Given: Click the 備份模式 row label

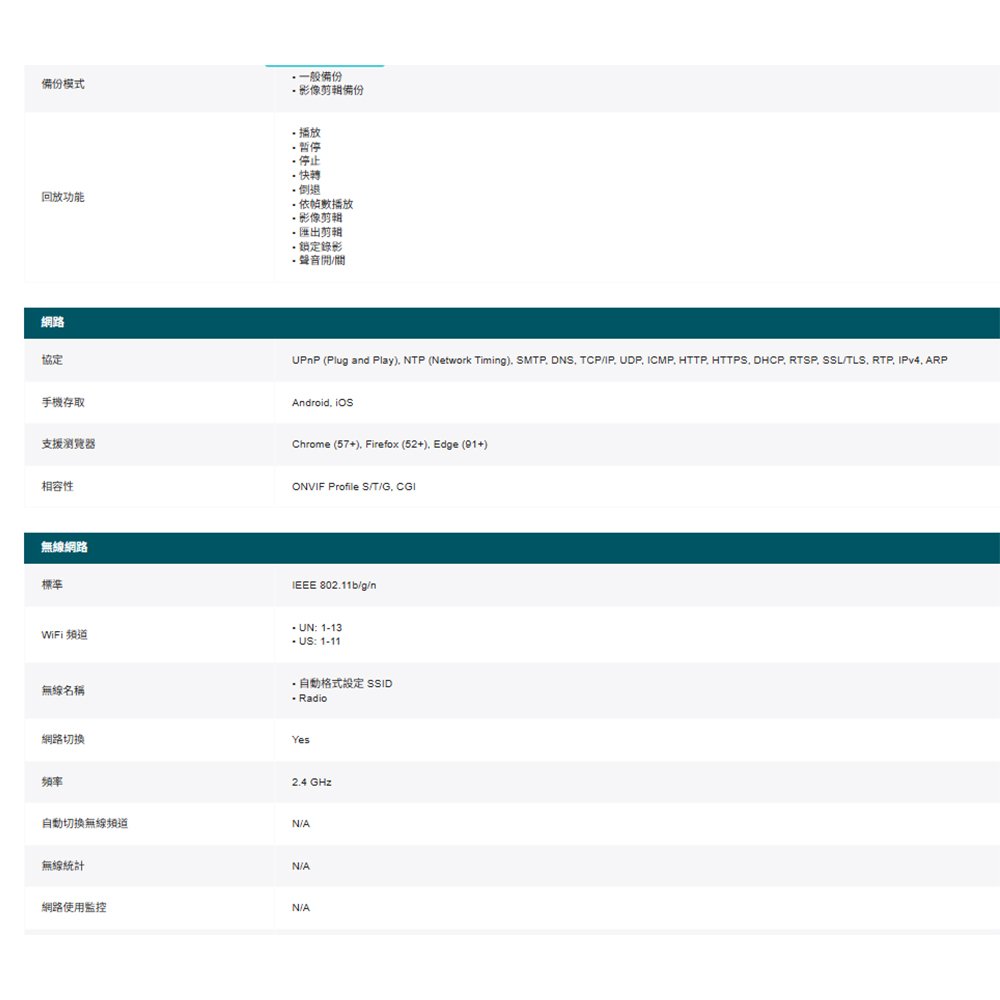Looking at the screenshot, I should coord(63,84).
